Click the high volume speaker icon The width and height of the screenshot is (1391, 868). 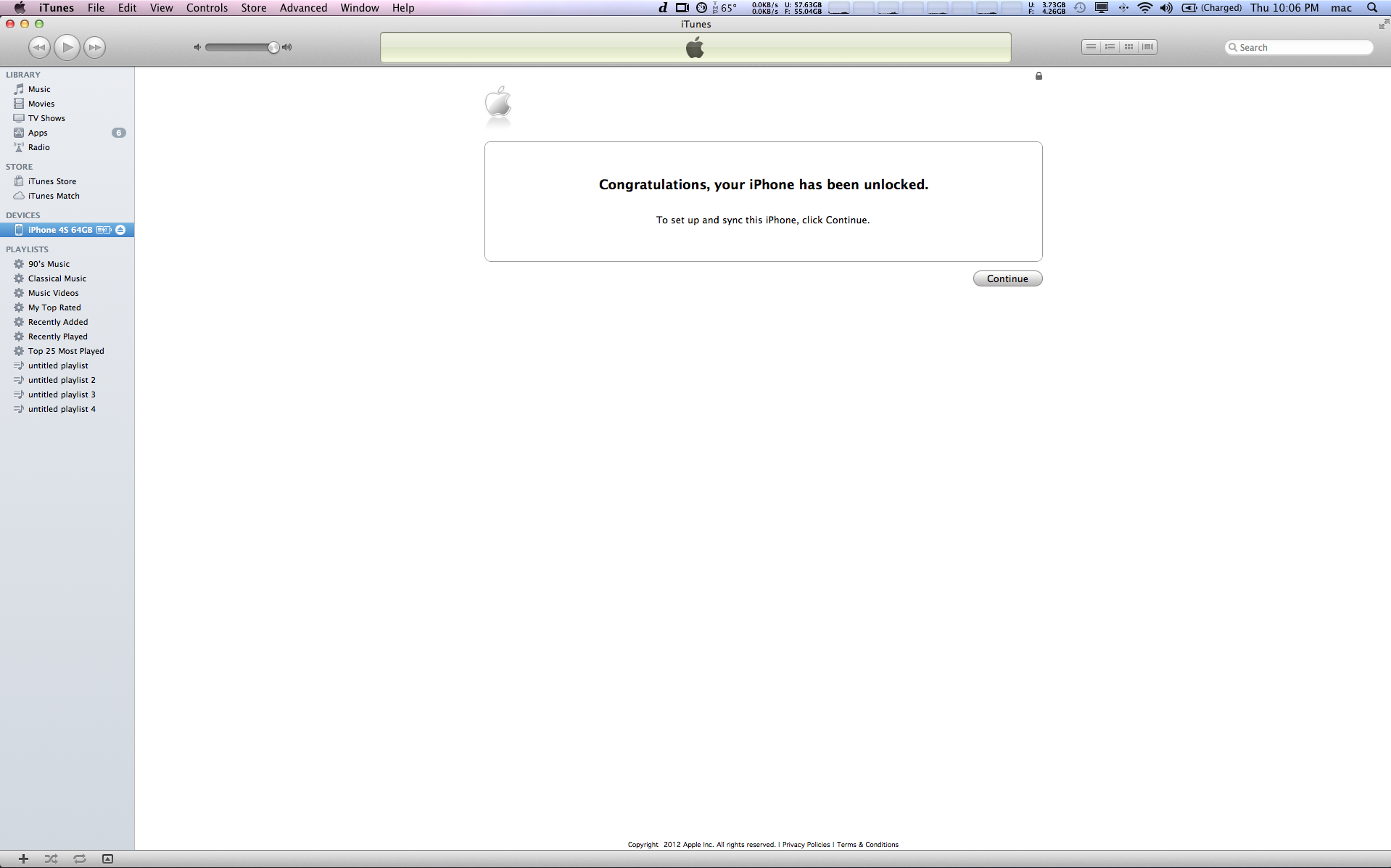(x=287, y=47)
